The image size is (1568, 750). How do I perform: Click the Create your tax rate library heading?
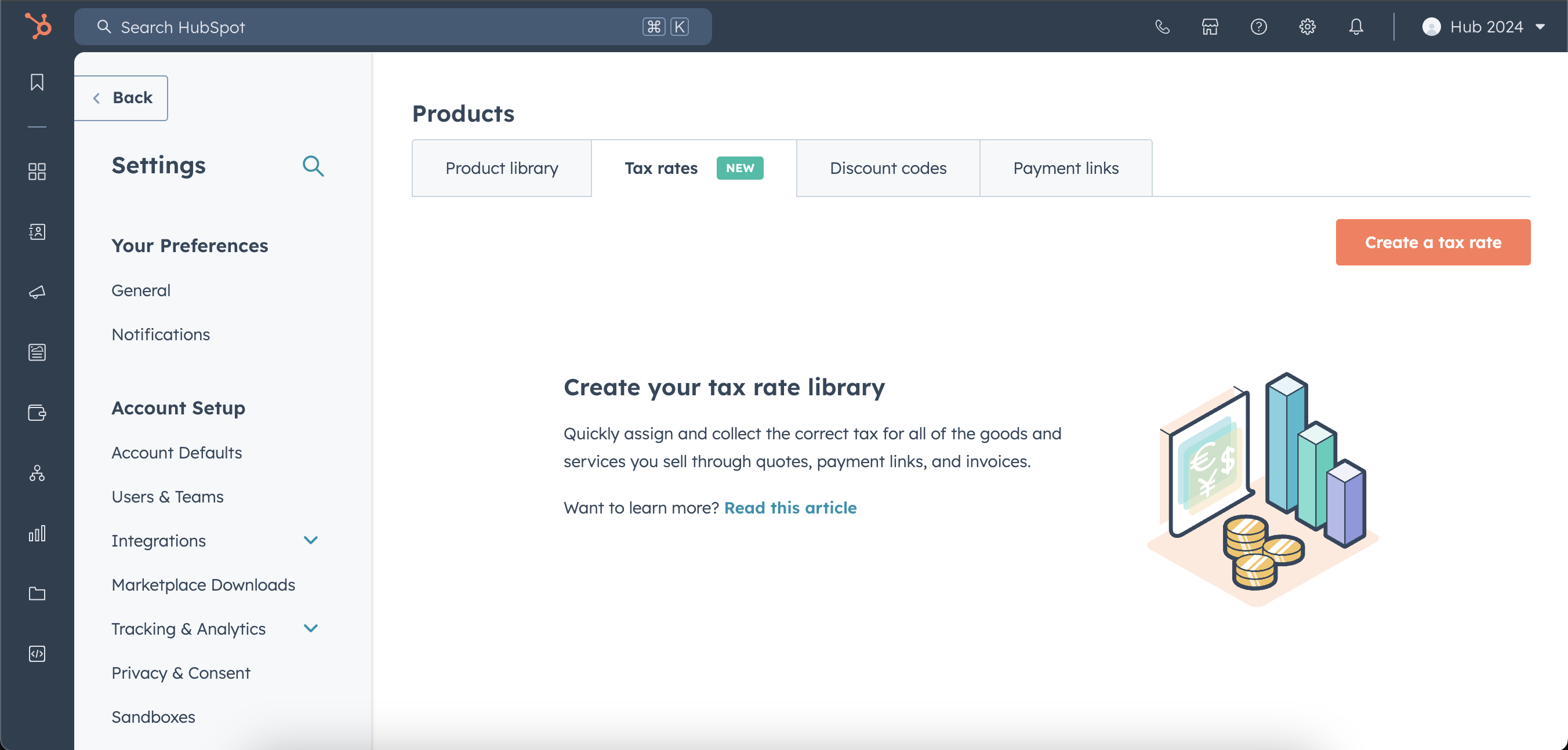click(724, 388)
